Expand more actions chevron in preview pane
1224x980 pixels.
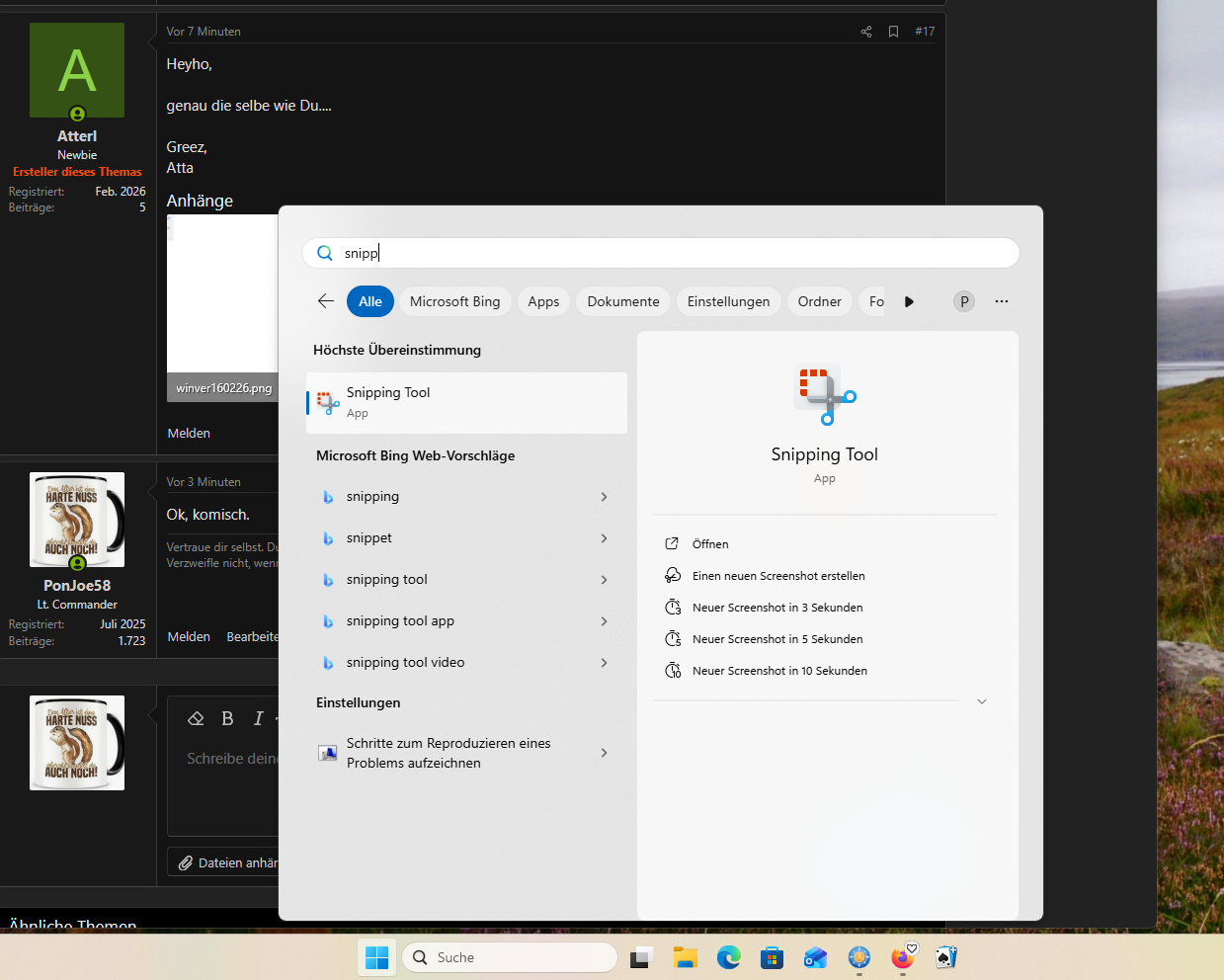click(x=982, y=701)
